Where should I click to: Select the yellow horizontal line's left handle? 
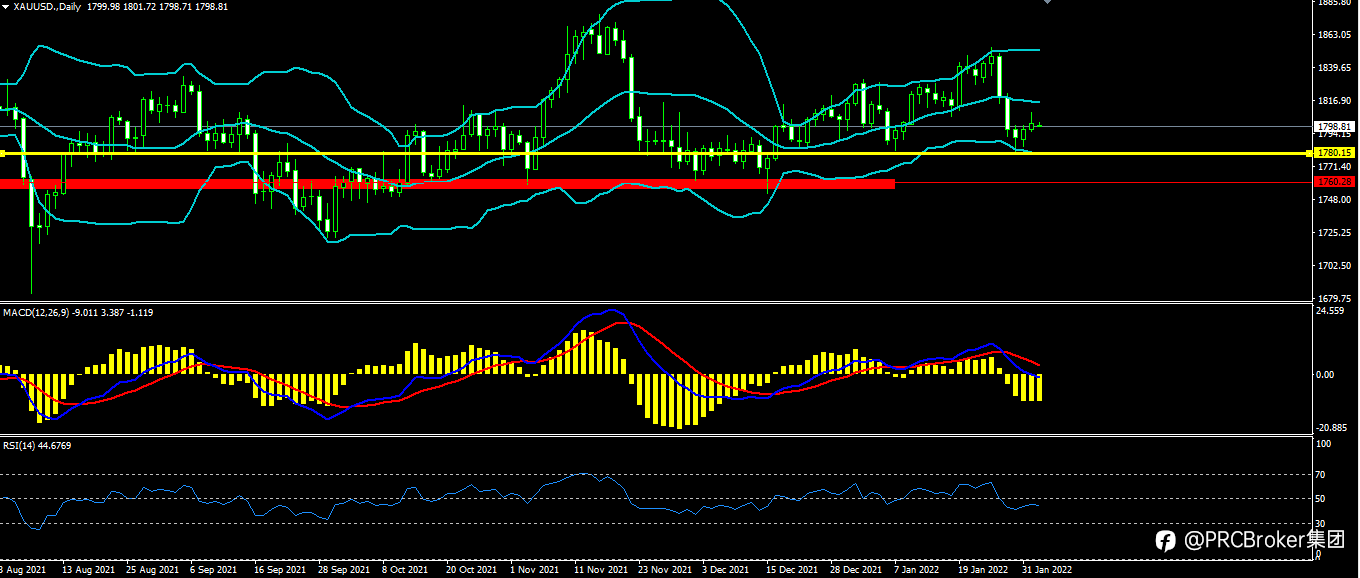point(3,153)
